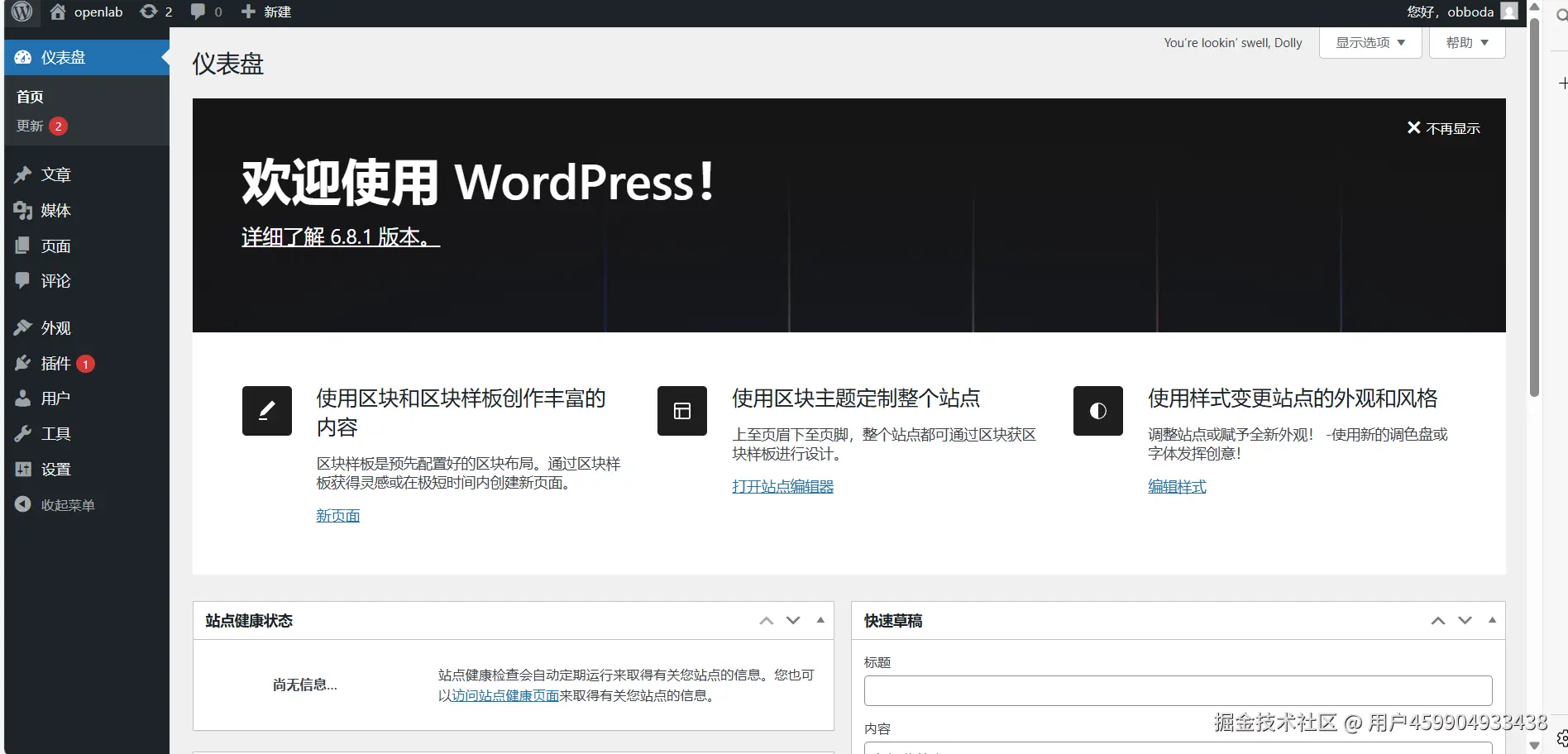Click 新建 in the admin bar
Image resolution: width=1568 pixels, height=754 pixels.
[x=278, y=12]
